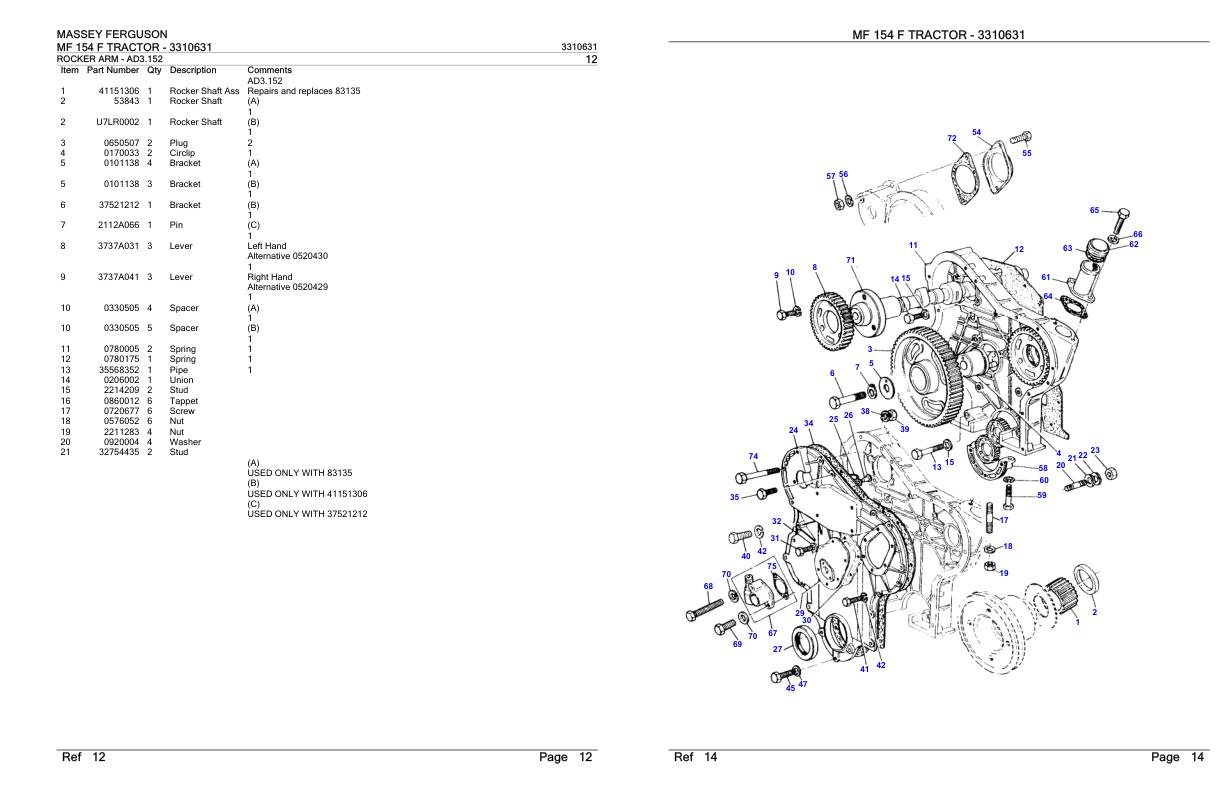This screenshot has width=1224, height=792.
Task: Click callout number 67 in diagram
Action: pos(772,633)
